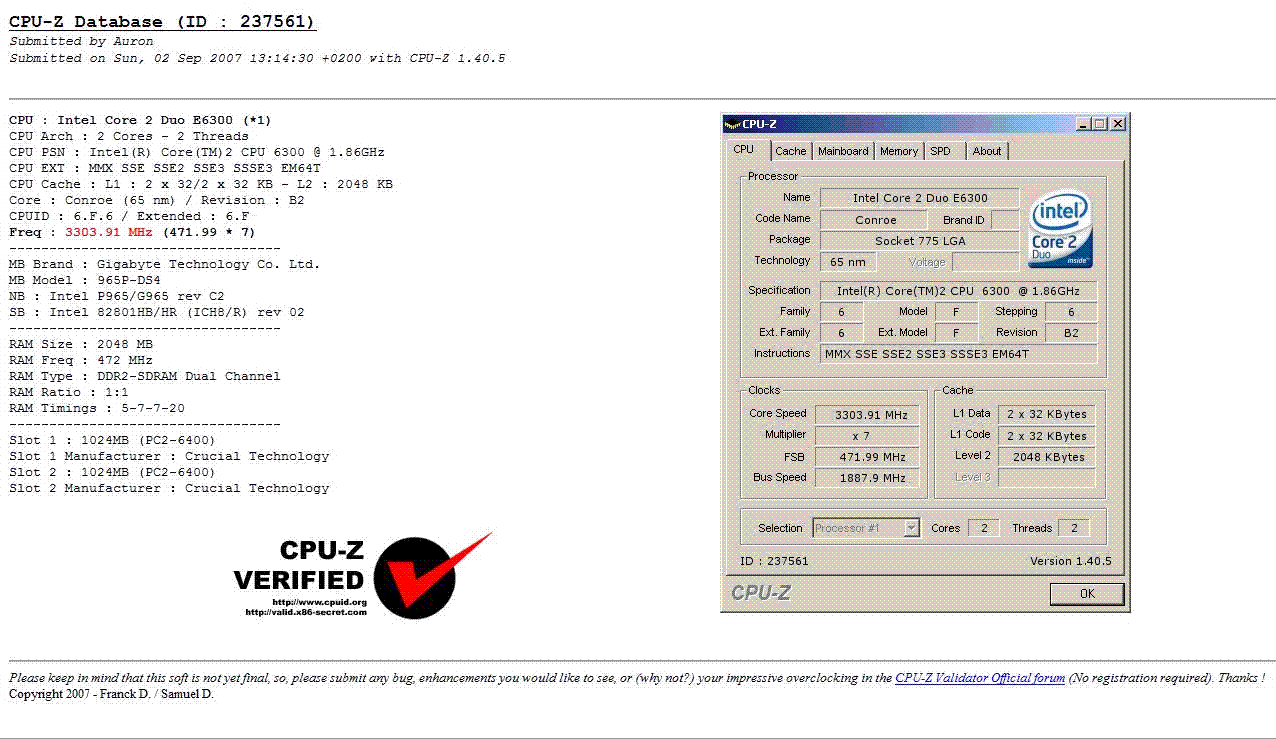Click the Technology field 65 nm
The height and width of the screenshot is (739, 1276).
[848, 262]
